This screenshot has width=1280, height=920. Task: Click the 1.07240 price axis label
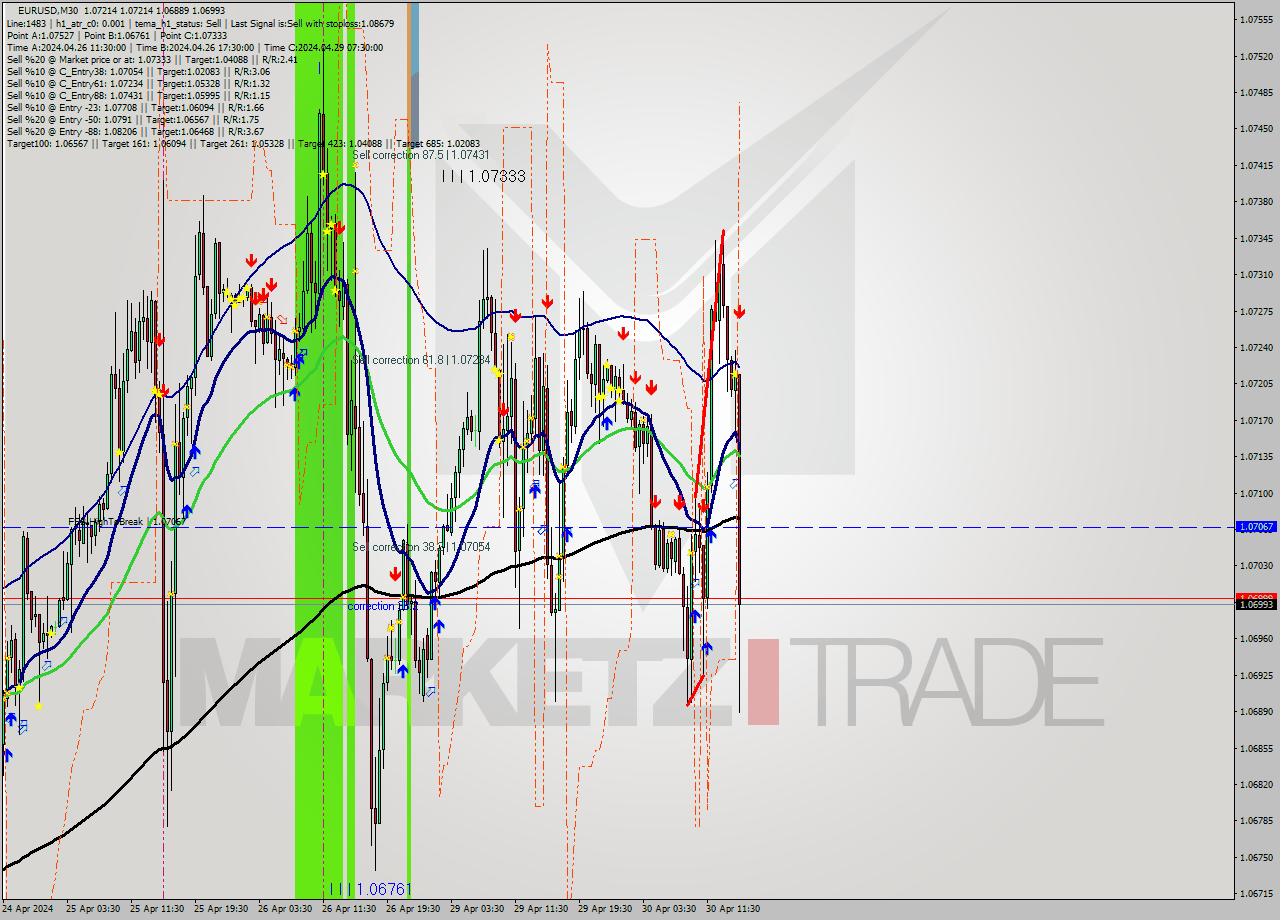coord(1256,347)
